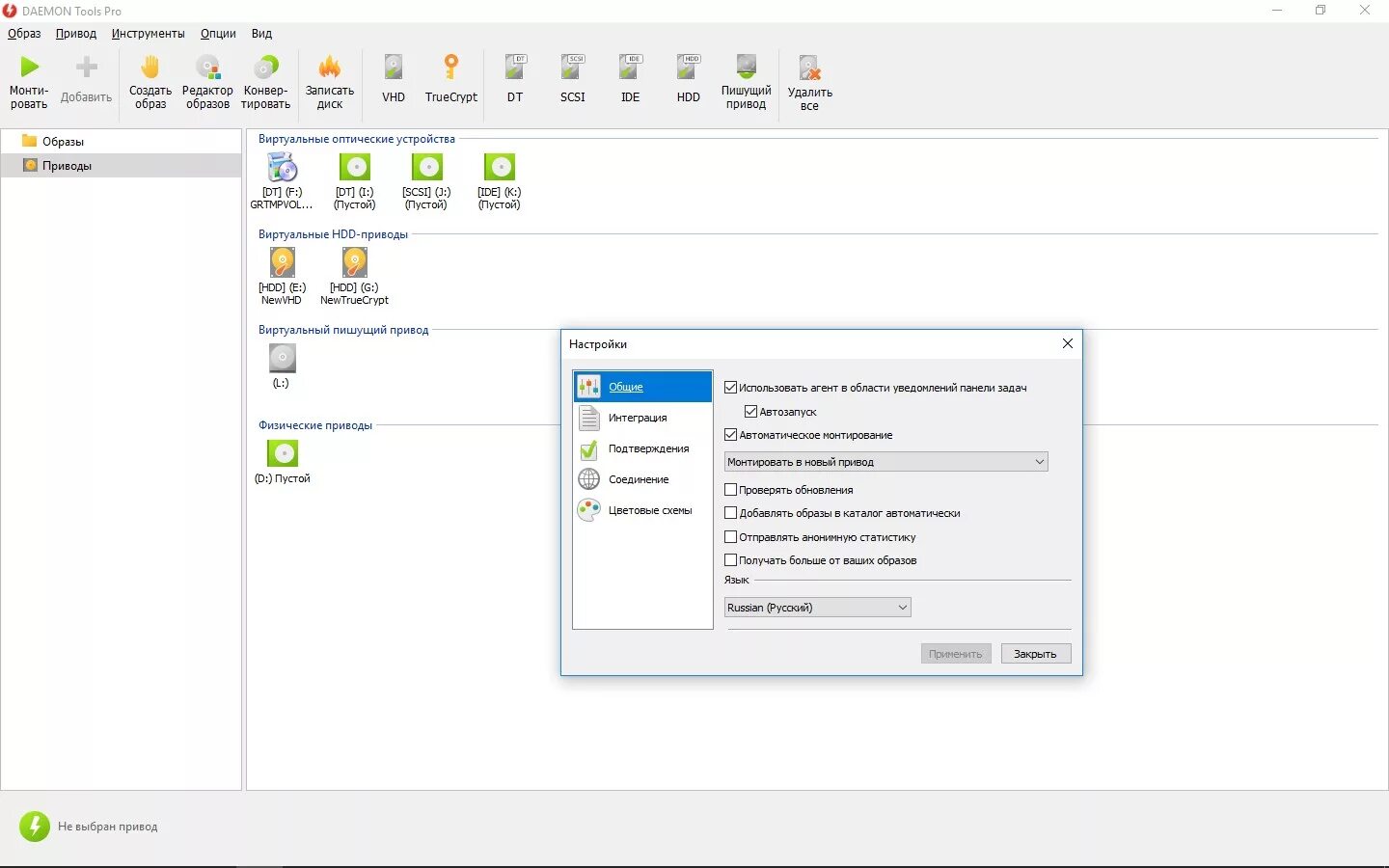Select the [HDD] (E:) NewVHD drive
Image resolution: width=1389 pixels, height=868 pixels.
pyautogui.click(x=283, y=276)
